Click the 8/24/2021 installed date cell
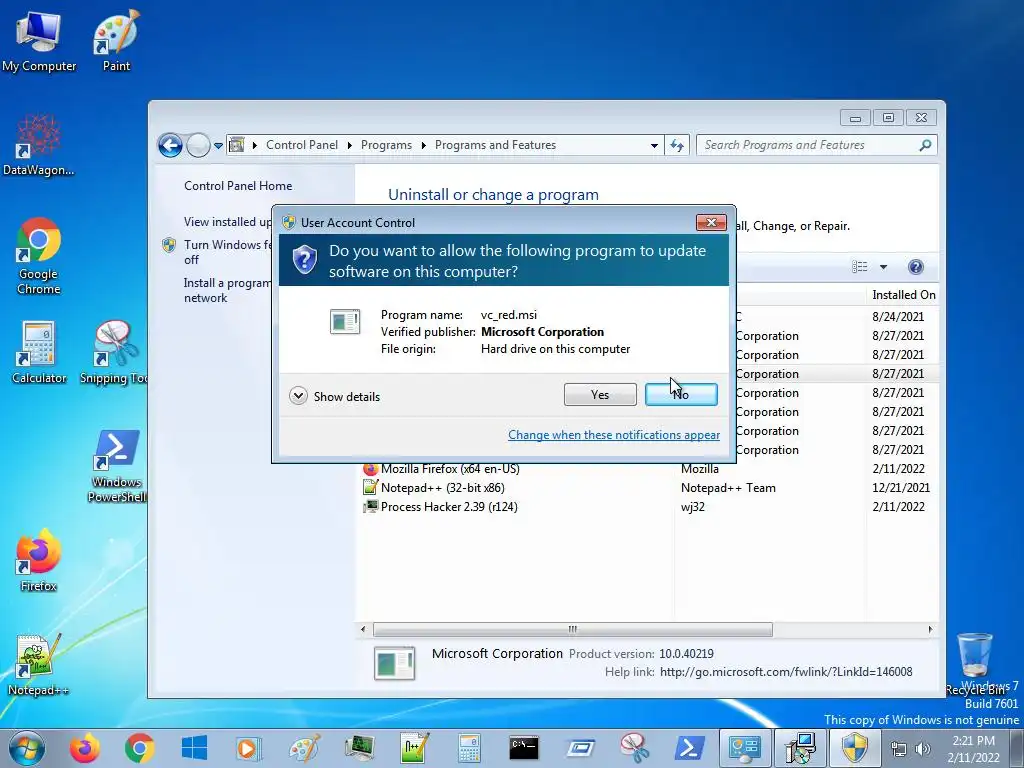This screenshot has height=768, width=1024. pyautogui.click(x=898, y=317)
